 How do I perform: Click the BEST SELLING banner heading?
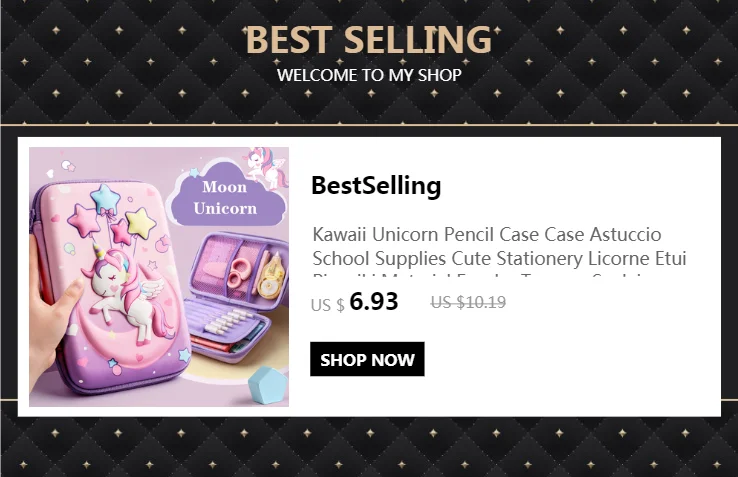[x=369, y=40]
